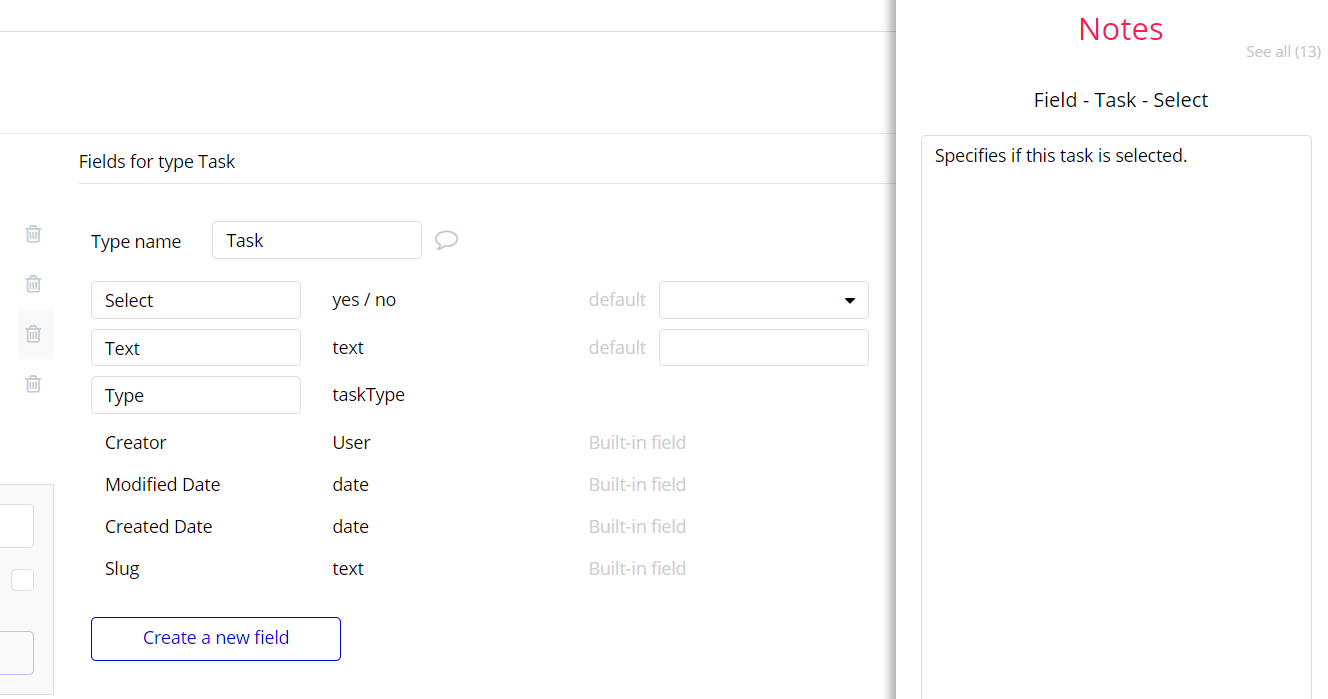Click the second trash icon from top
The width and height of the screenshot is (1328, 699).
tap(33, 284)
